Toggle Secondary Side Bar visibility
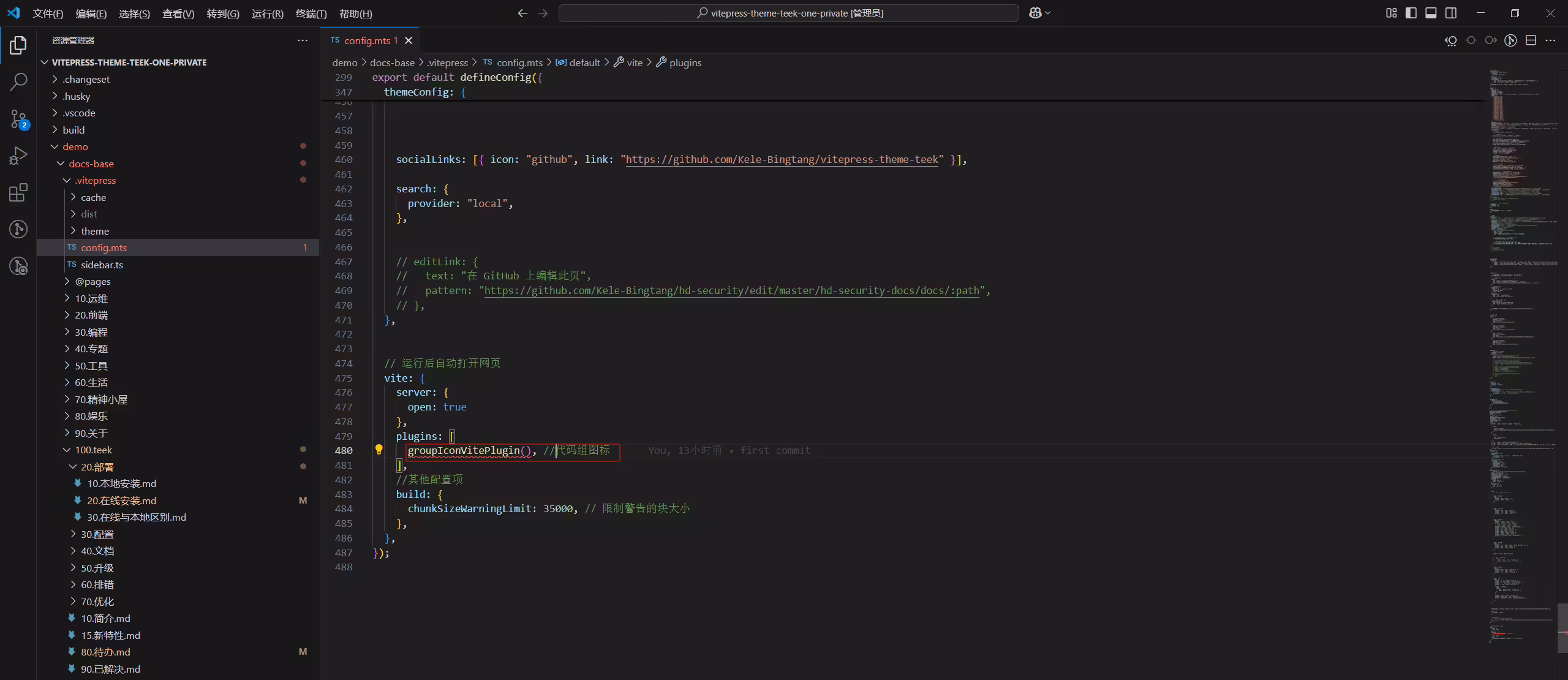The width and height of the screenshot is (1568, 680). 1451,13
